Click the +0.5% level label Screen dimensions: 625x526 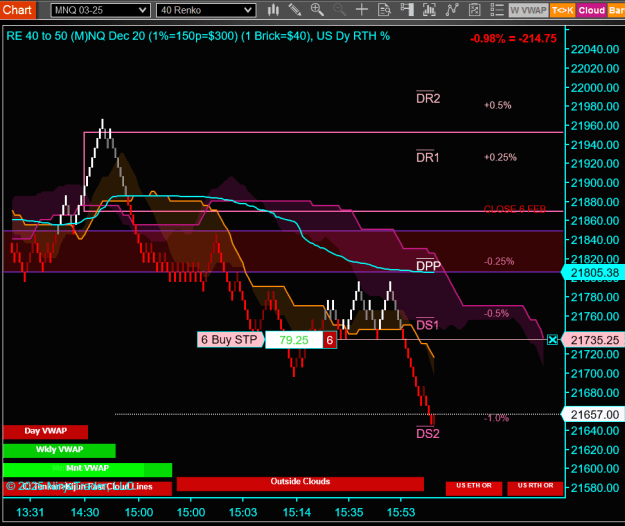click(497, 105)
